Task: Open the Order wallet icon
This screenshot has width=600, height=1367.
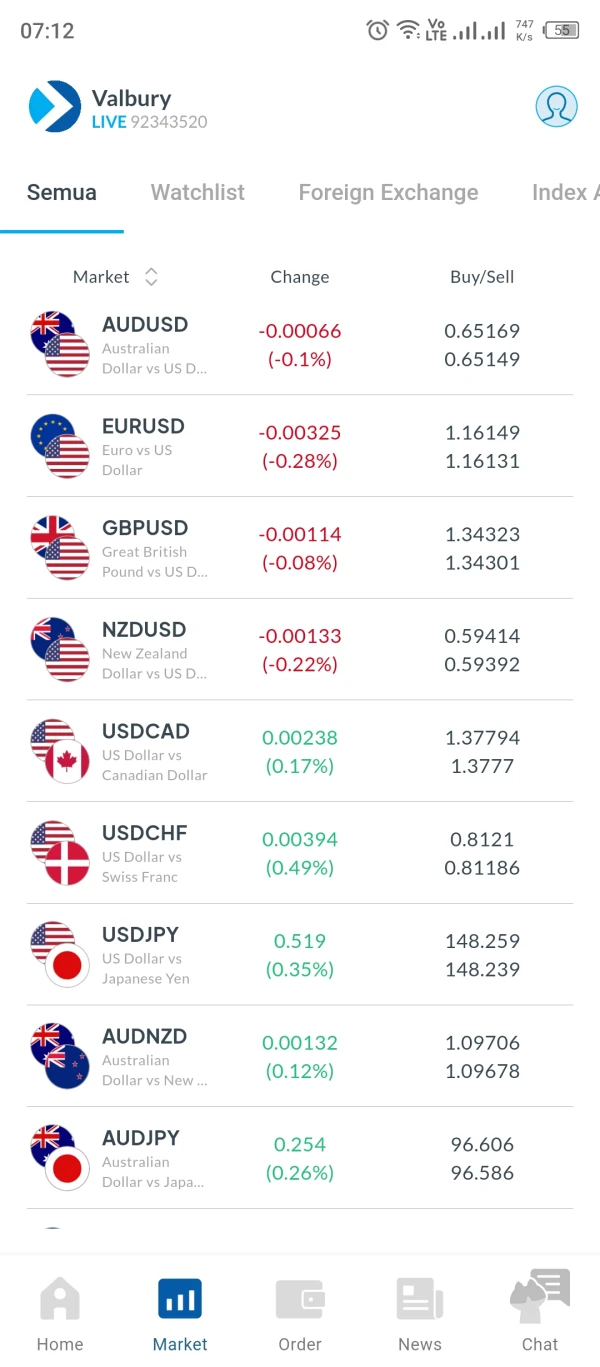Action: pos(300,1301)
